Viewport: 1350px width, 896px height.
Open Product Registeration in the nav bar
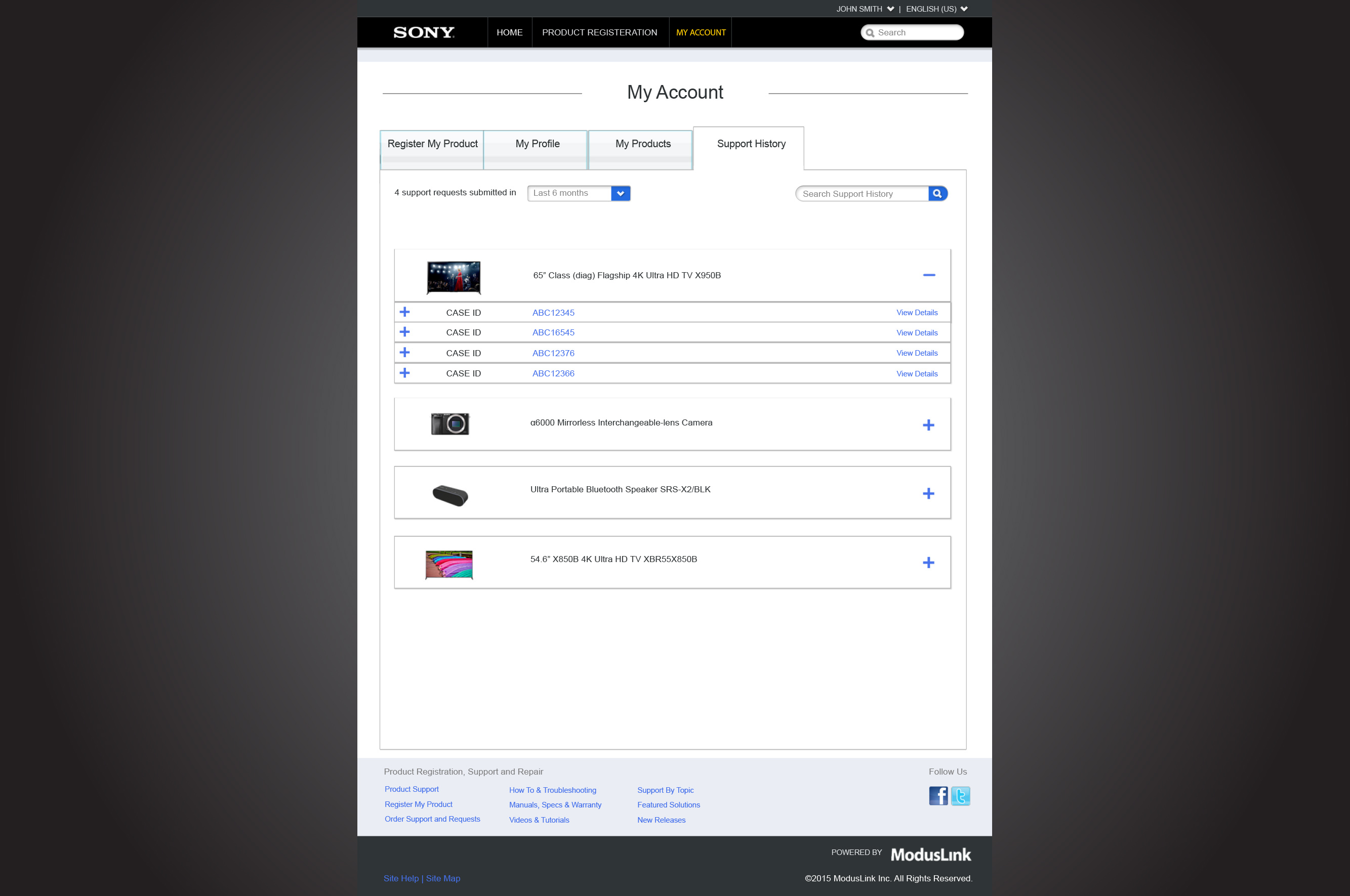pos(599,32)
